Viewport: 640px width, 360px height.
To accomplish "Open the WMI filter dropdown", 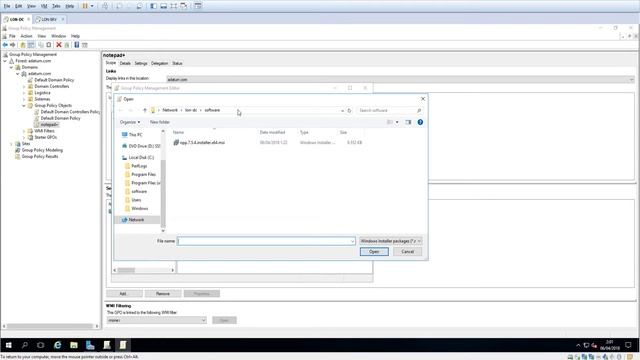I will coord(157,320).
